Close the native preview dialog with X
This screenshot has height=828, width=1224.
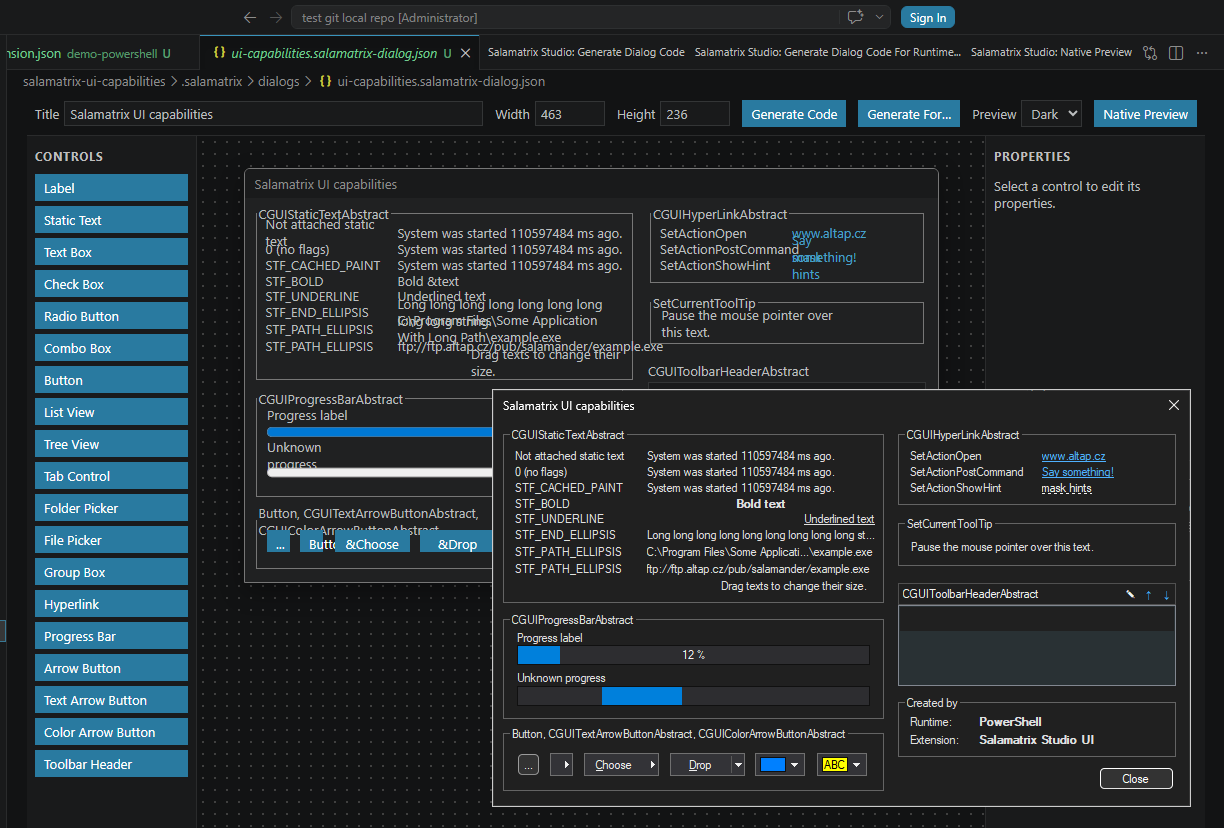1174,405
